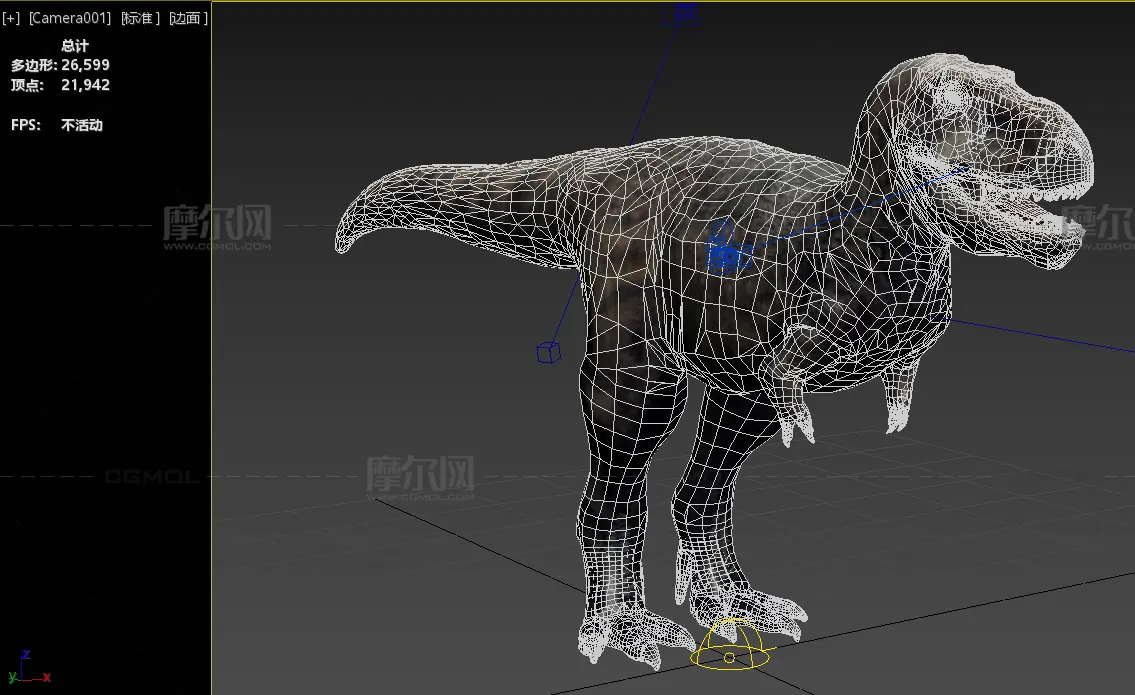Select the T-Rex tail tip mesh
Viewport: 1135px width, 695px height.
[x=347, y=230]
